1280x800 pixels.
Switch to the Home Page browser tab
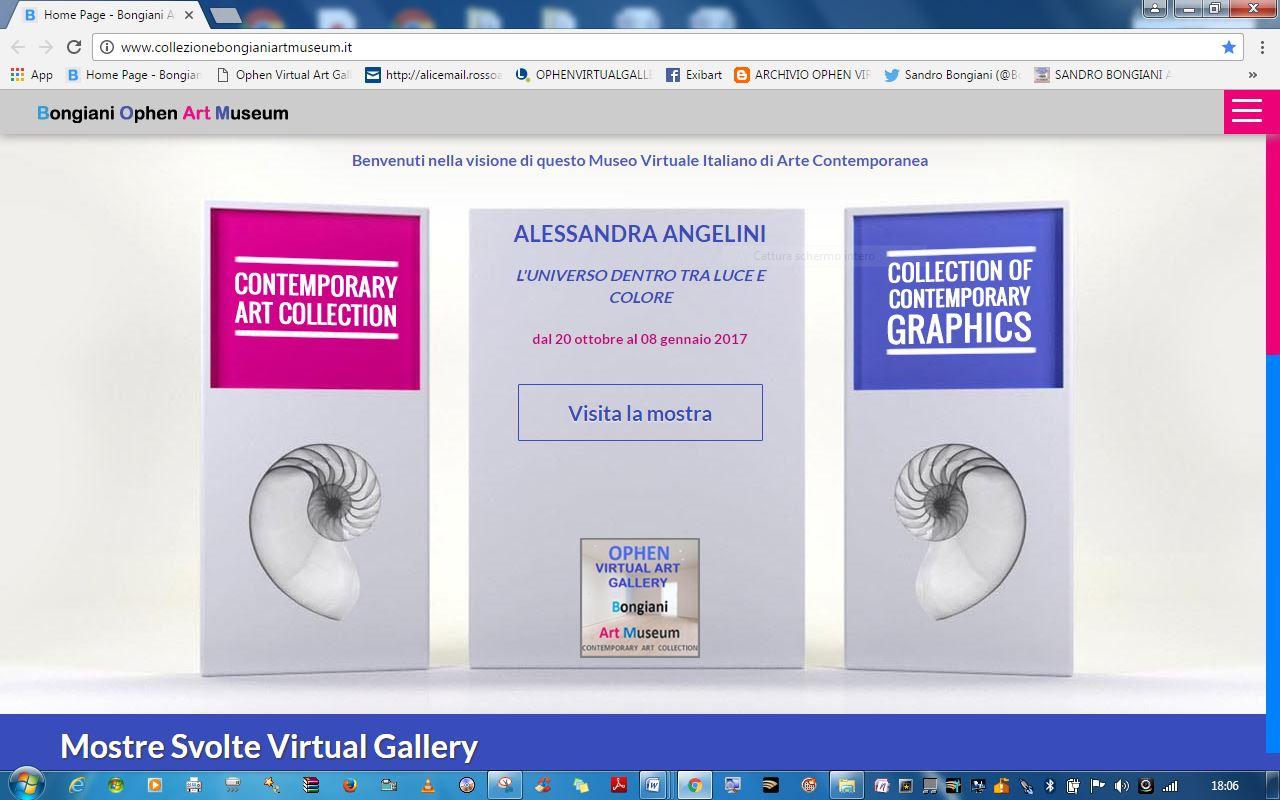point(105,15)
